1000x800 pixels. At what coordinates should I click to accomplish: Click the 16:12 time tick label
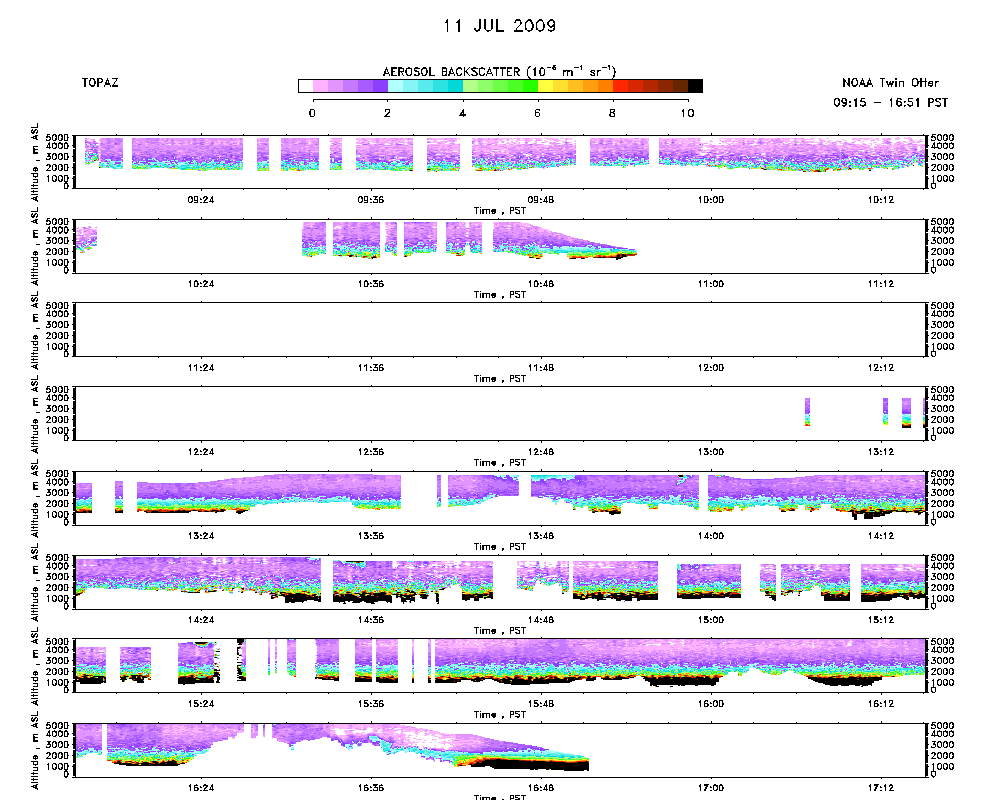click(x=881, y=704)
